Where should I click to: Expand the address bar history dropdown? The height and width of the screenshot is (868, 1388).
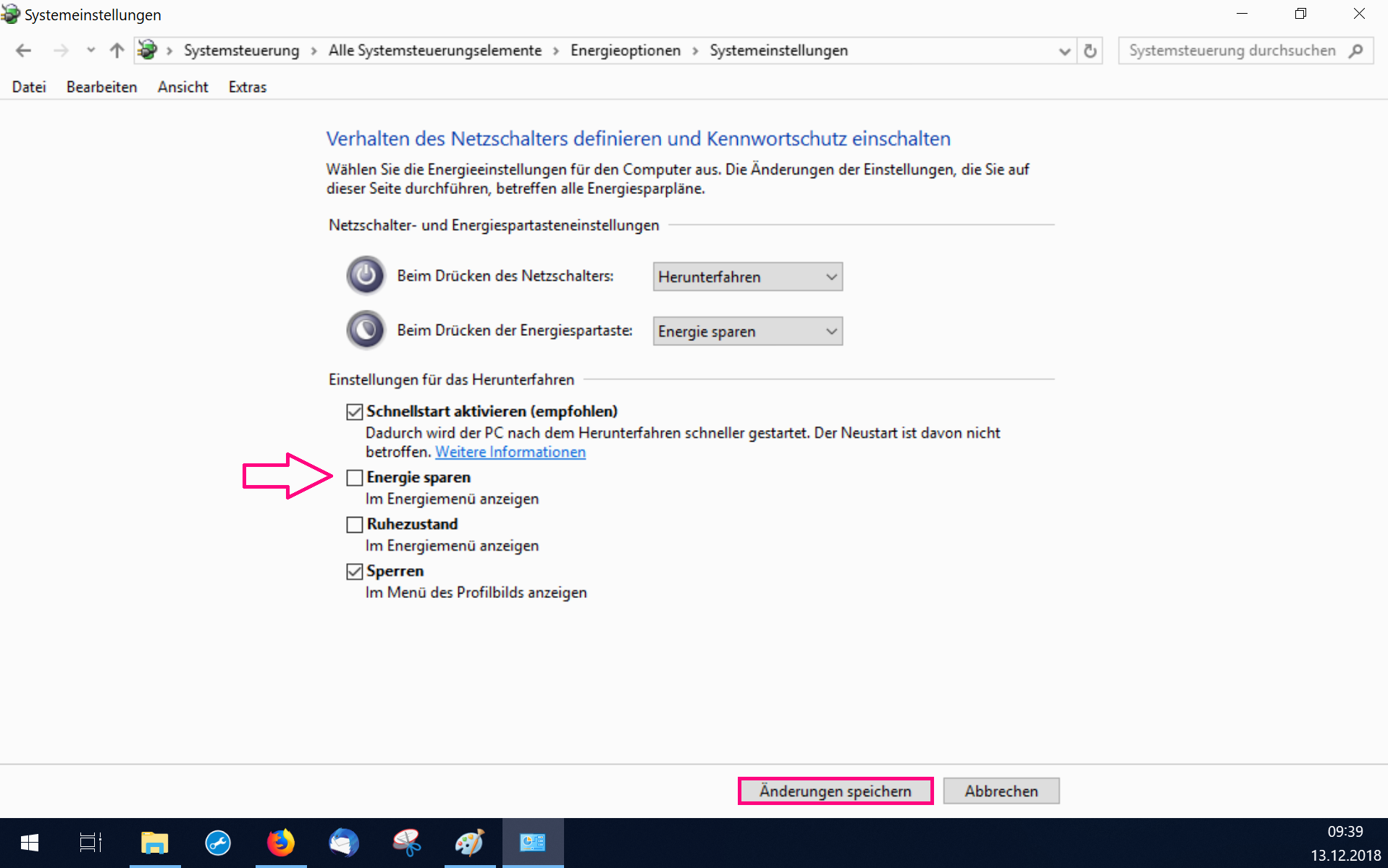pyautogui.click(x=1064, y=51)
